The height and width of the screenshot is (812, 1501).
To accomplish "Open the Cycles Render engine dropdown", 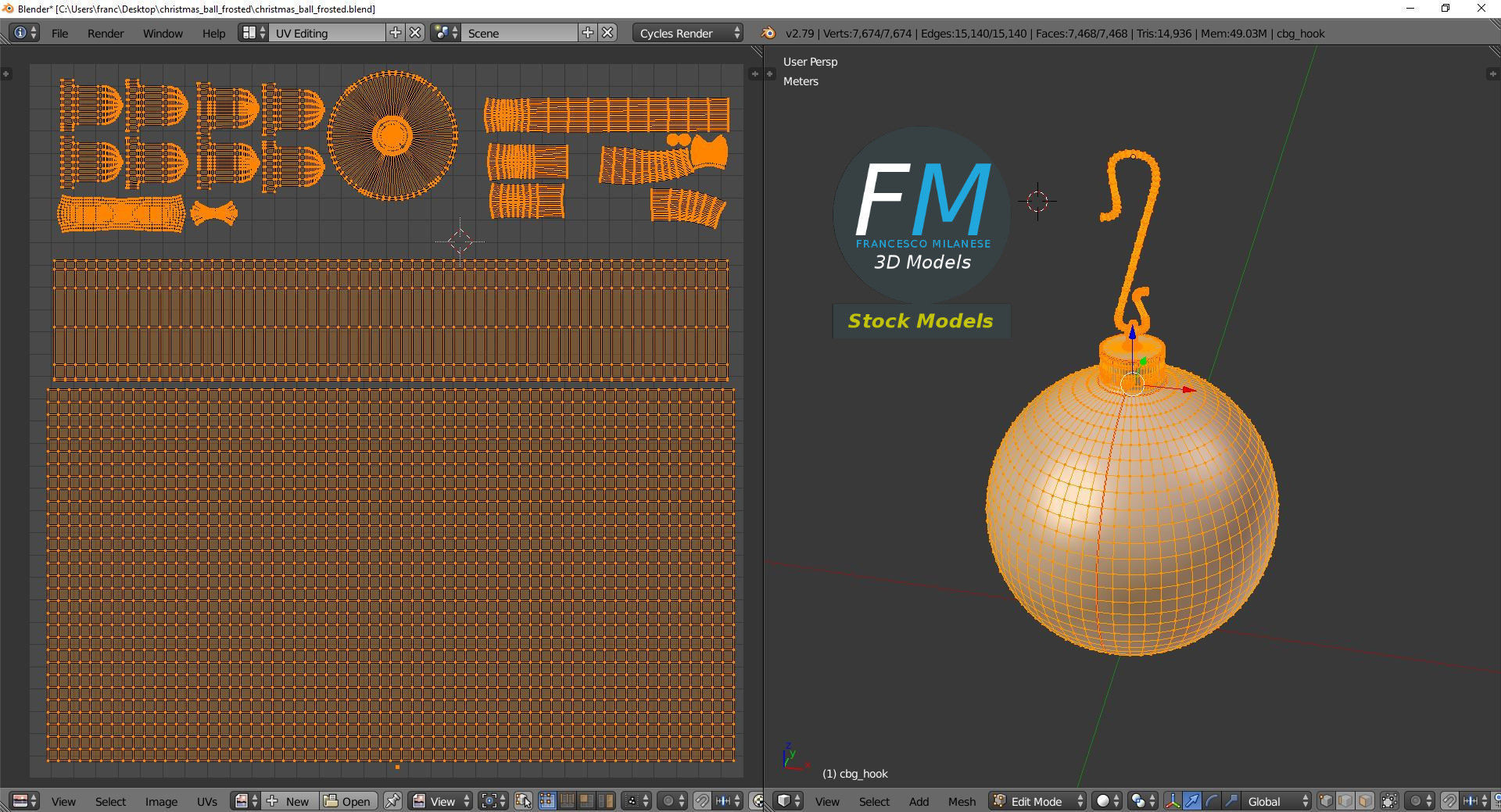I will tap(688, 33).
